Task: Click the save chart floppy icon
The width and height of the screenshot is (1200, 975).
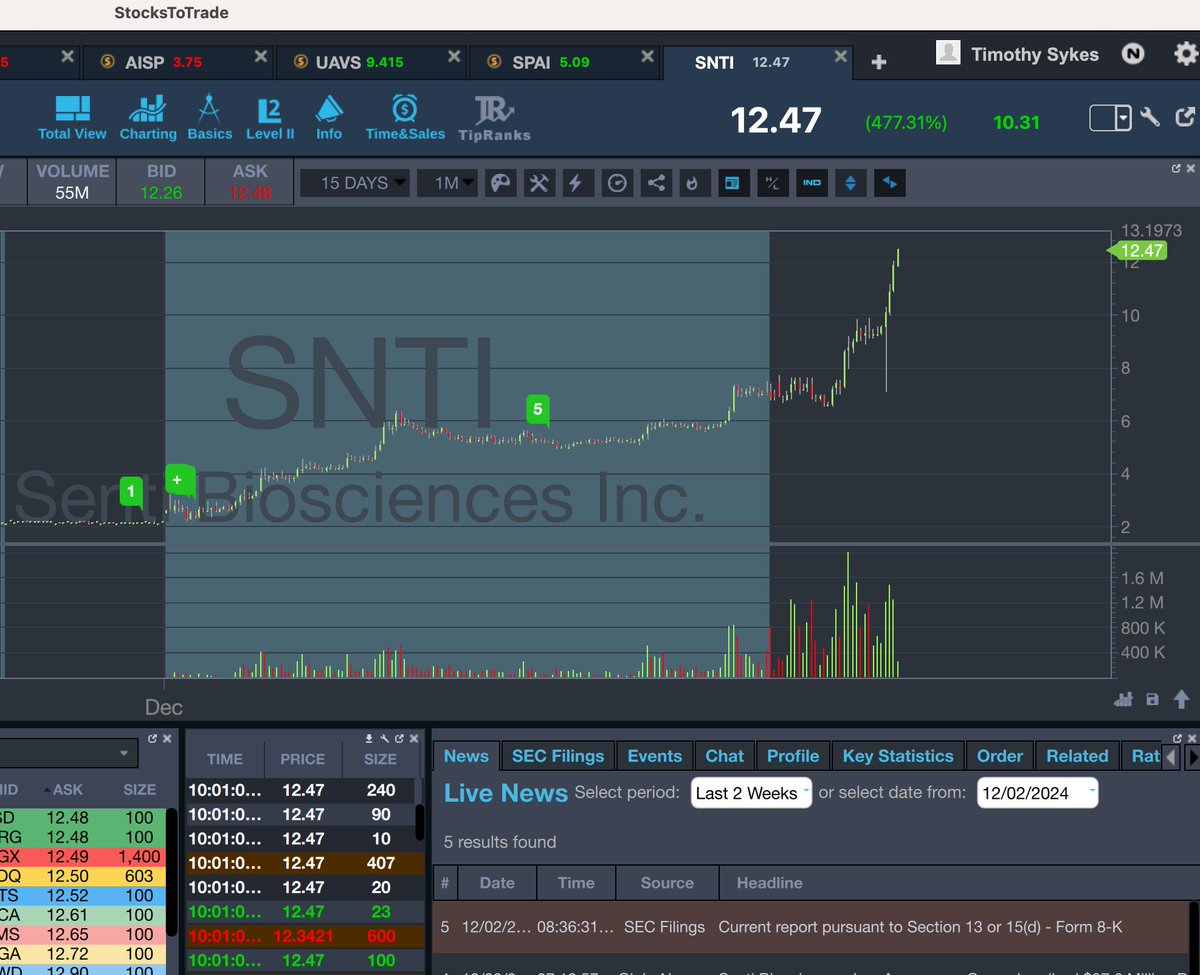Action: pyautogui.click(x=1152, y=699)
